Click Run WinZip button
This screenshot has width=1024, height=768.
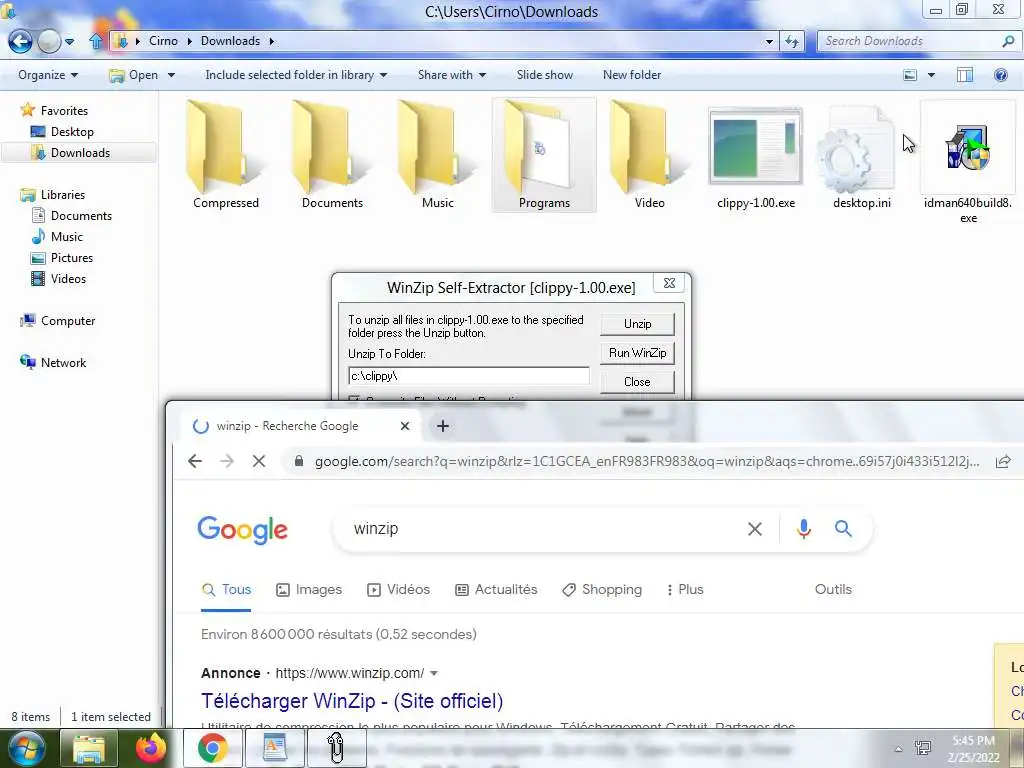tap(637, 353)
